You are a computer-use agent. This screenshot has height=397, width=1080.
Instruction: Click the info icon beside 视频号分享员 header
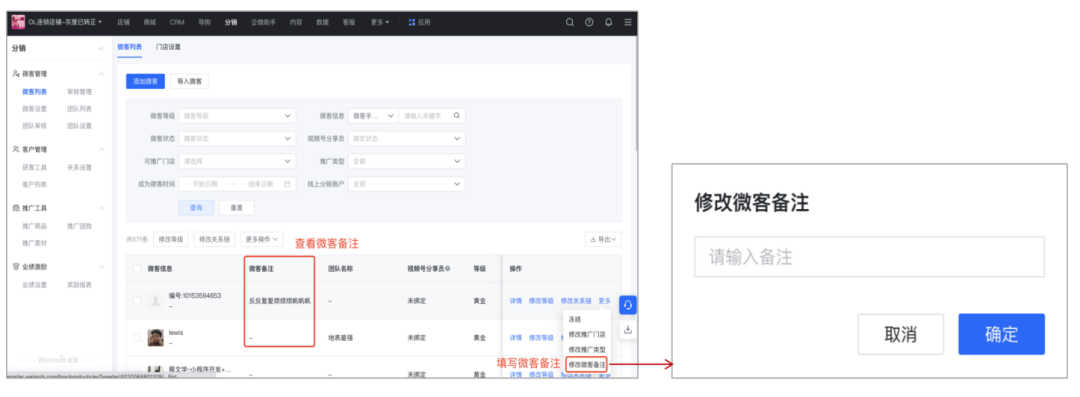(x=448, y=269)
